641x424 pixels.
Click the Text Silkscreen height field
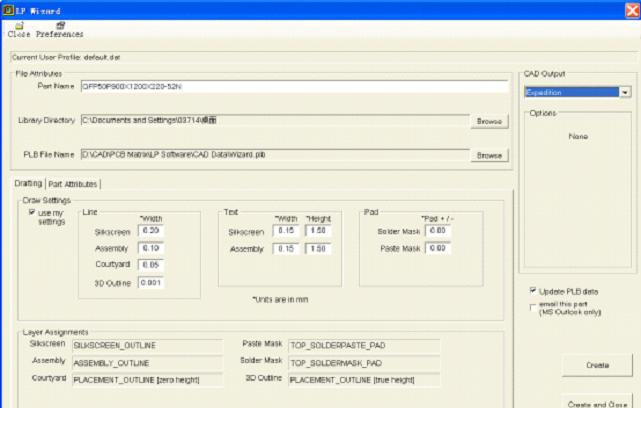(x=318, y=231)
